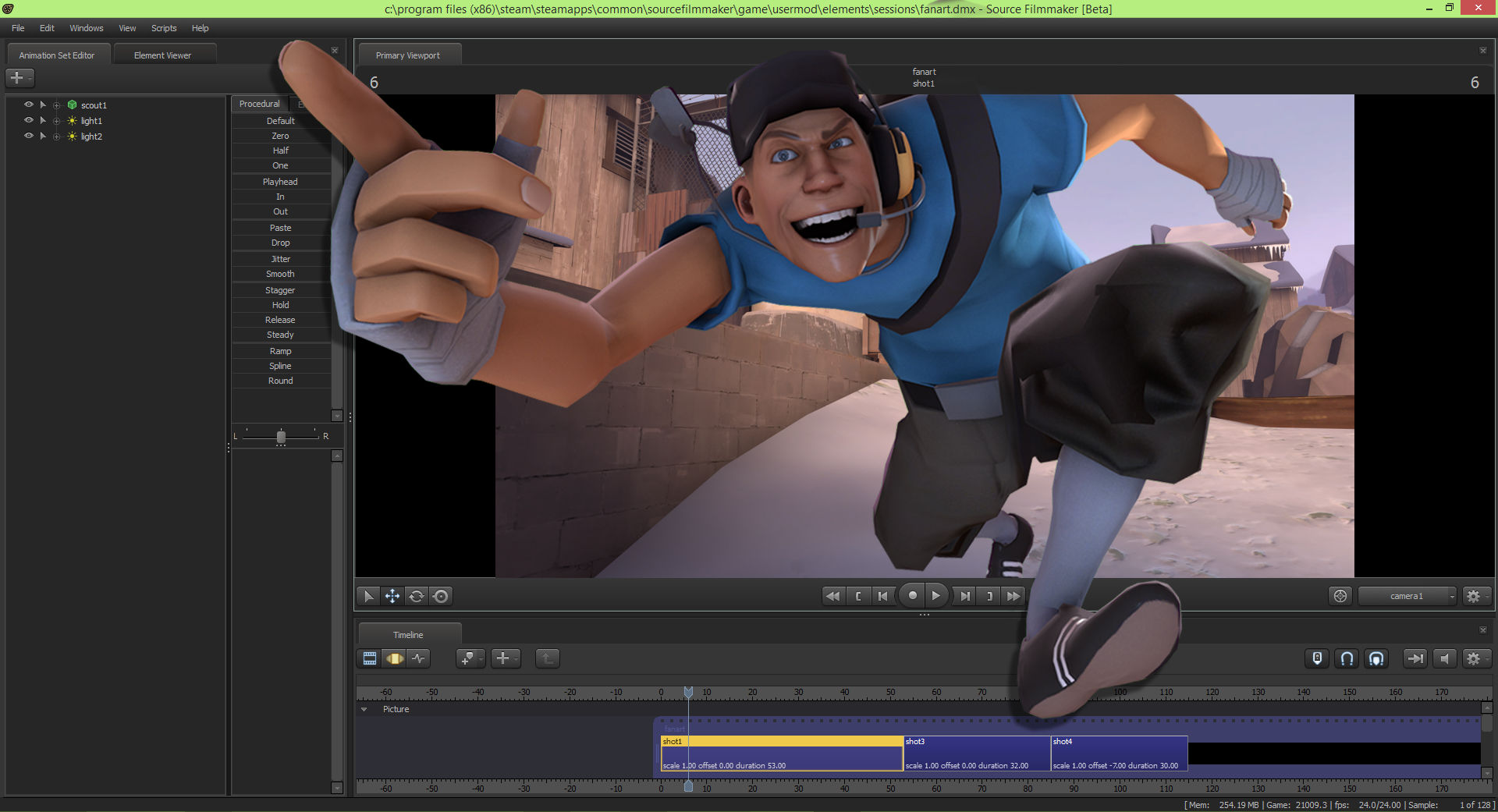Expand the scout1 tree node
Viewport: 1498px width, 812px height.
point(56,105)
